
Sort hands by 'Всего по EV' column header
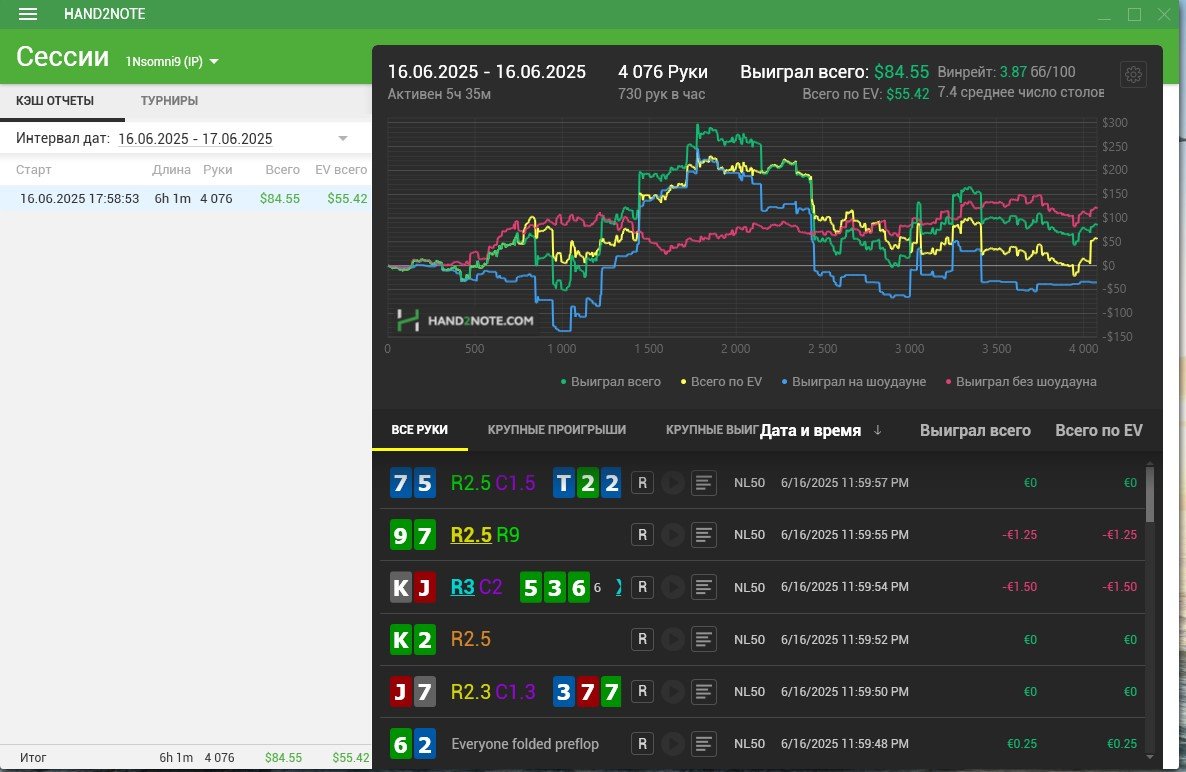coord(1098,430)
